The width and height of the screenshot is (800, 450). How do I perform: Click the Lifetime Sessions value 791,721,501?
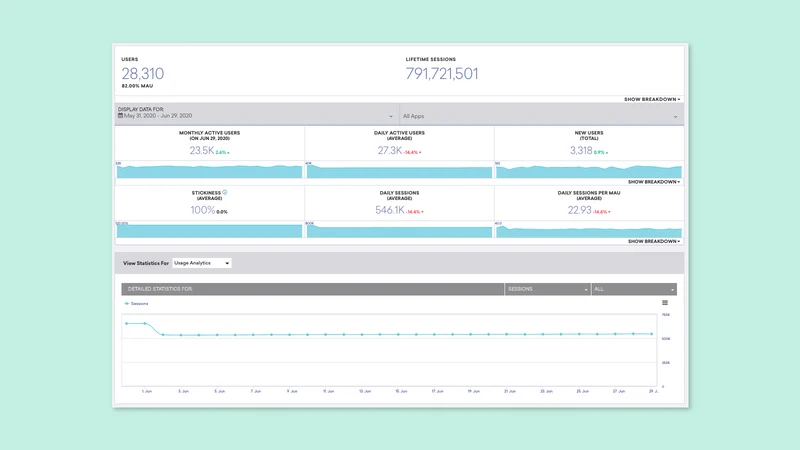click(442, 74)
